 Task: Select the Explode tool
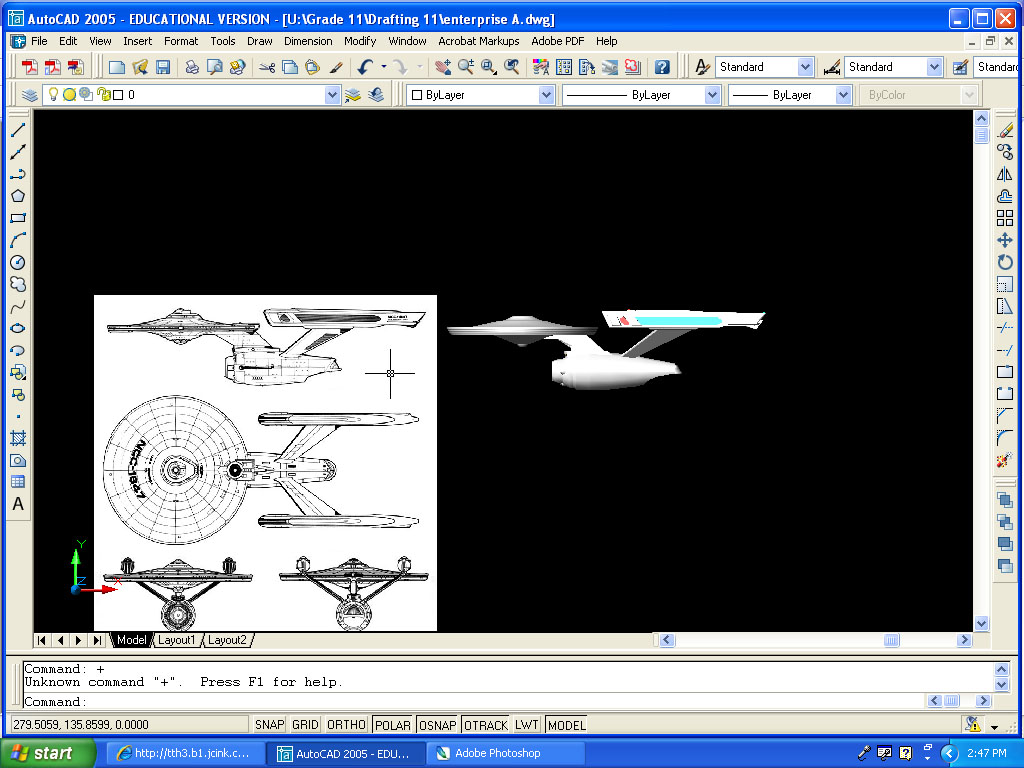[x=1005, y=460]
